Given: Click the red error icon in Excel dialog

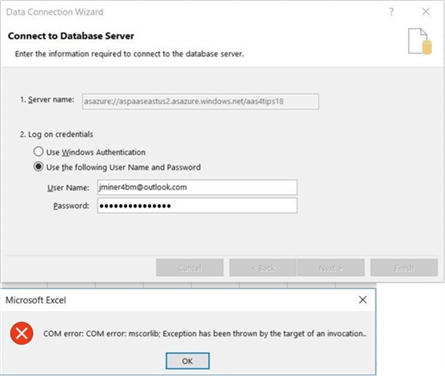Looking at the screenshot, I should click(22, 333).
